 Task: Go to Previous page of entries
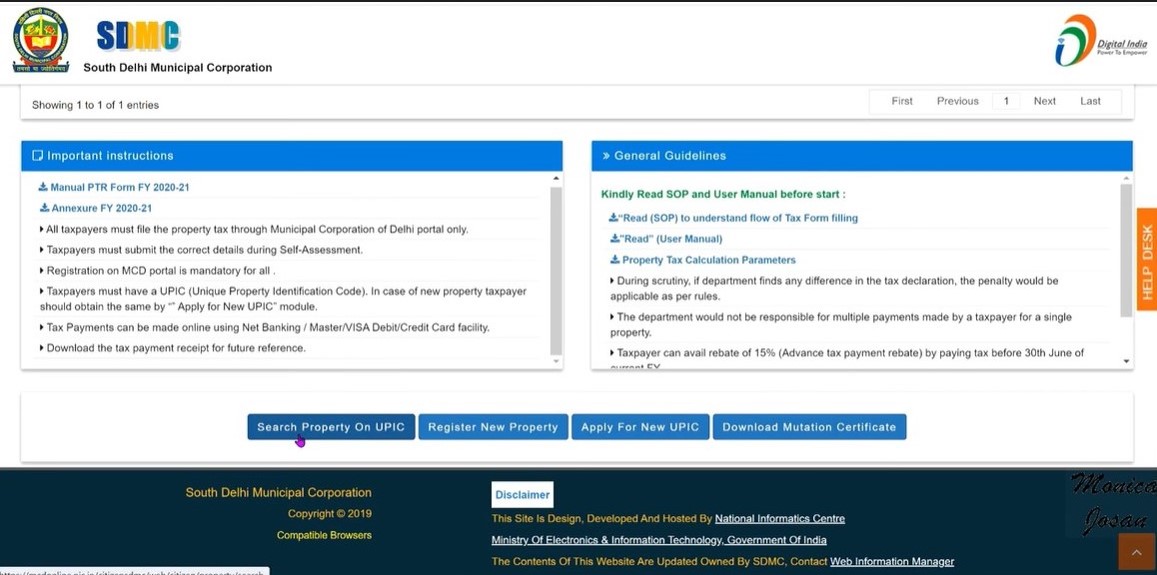957,101
